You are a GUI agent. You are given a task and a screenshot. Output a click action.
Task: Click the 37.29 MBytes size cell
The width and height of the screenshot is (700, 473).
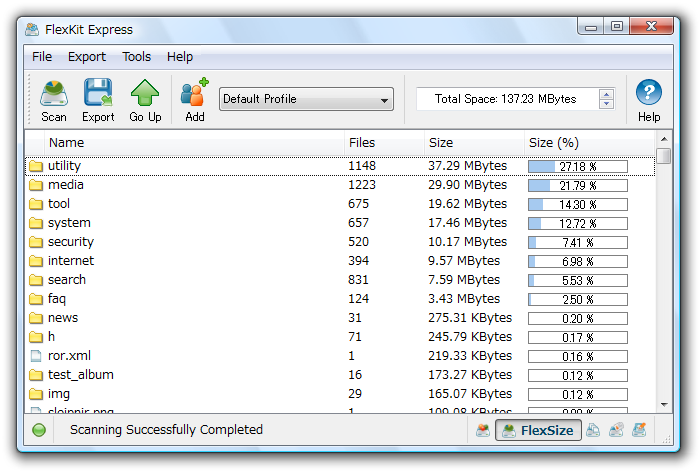coord(467,166)
